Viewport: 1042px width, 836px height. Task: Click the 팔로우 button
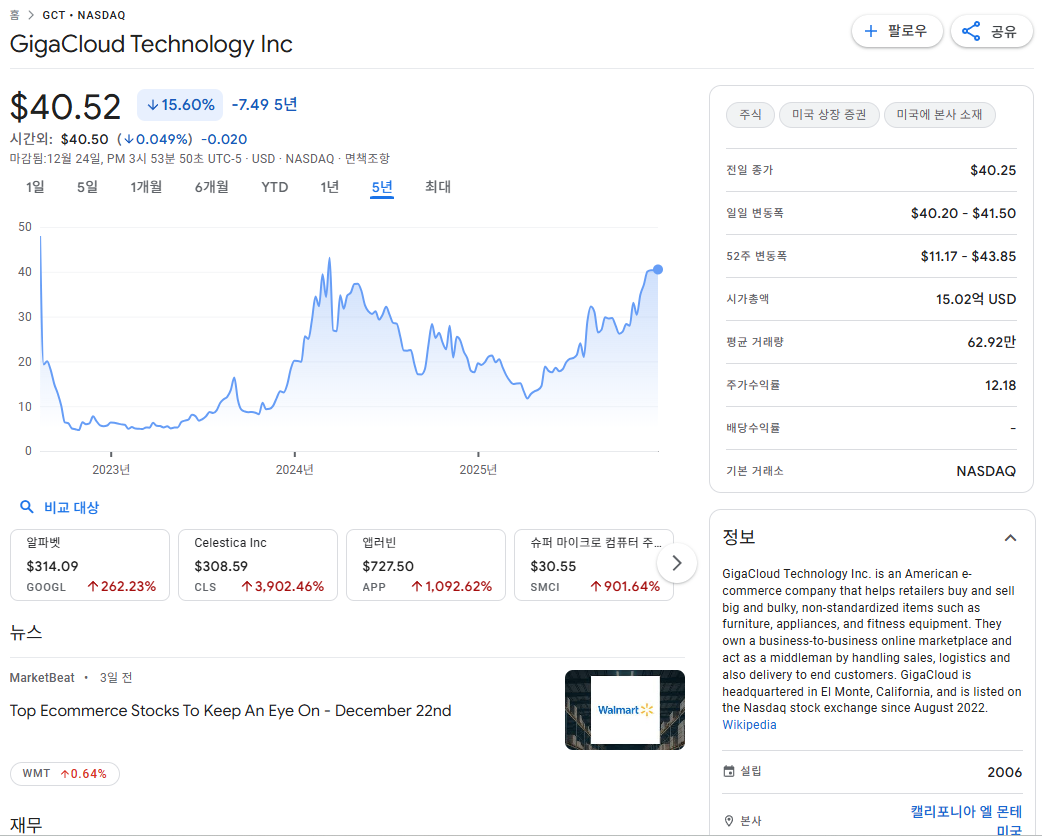897,31
